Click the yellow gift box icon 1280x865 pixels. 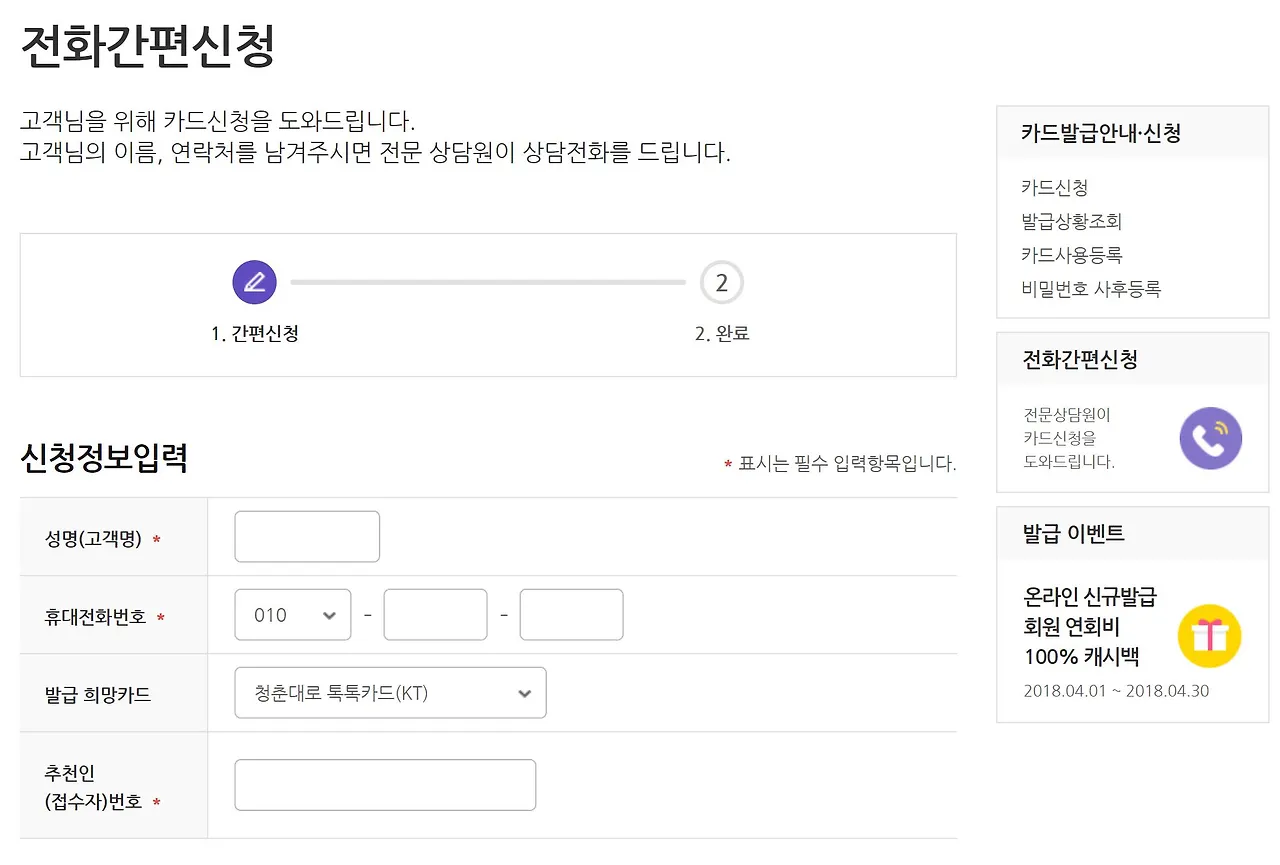(1209, 636)
